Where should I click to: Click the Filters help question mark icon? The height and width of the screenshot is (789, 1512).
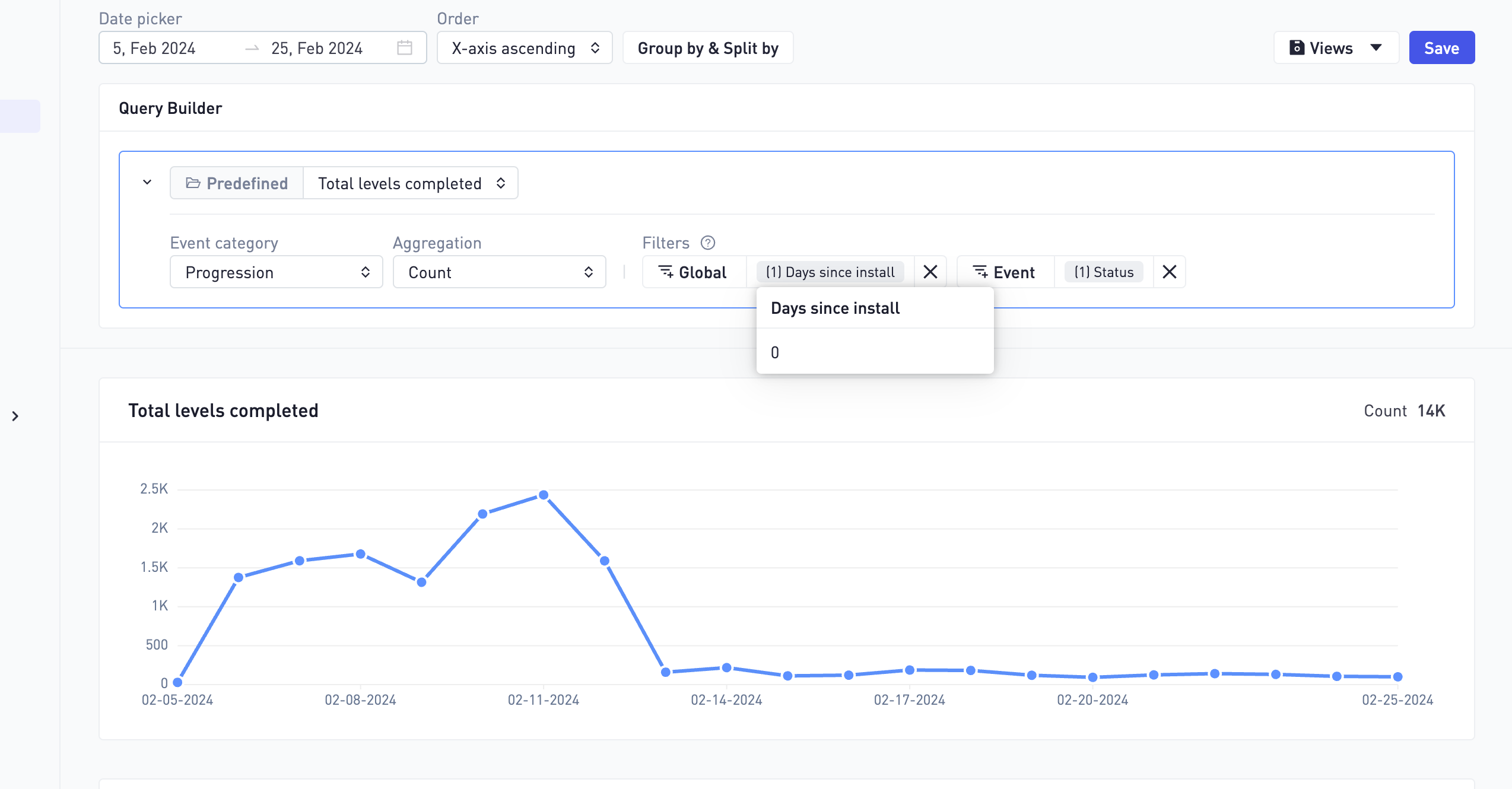[708, 243]
